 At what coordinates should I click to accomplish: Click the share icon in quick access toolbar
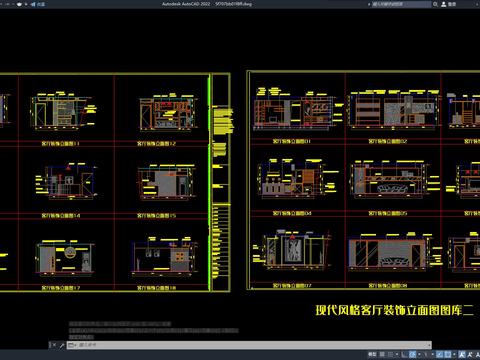(x=33, y=4)
